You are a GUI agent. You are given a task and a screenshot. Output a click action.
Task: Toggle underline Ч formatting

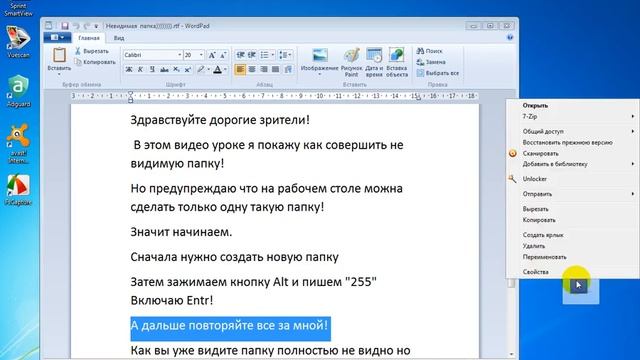(x=152, y=69)
